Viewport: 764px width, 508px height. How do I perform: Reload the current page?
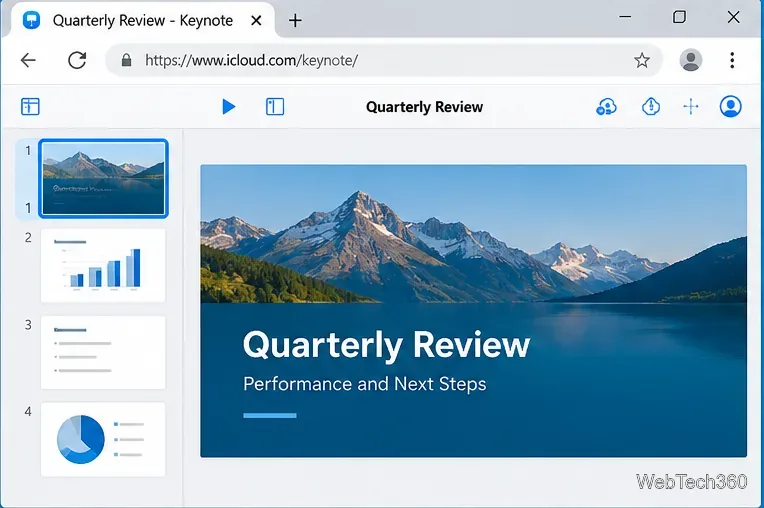coord(77,60)
